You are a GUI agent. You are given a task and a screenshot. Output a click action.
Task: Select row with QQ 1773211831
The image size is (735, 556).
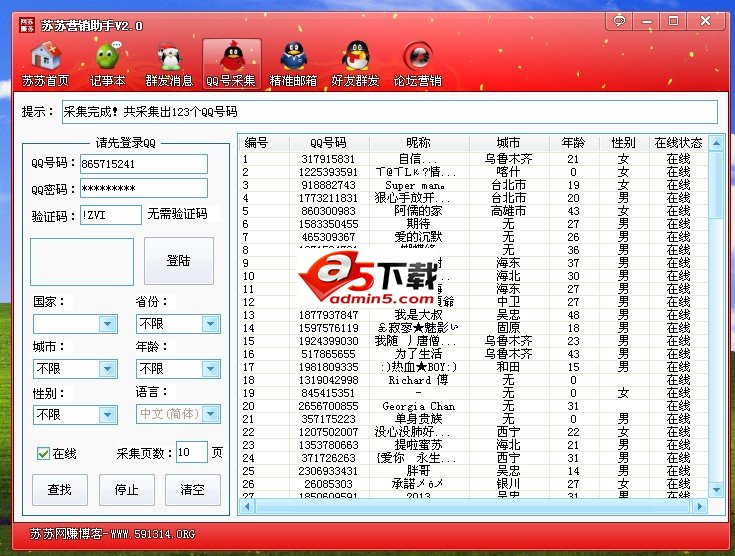473,198
